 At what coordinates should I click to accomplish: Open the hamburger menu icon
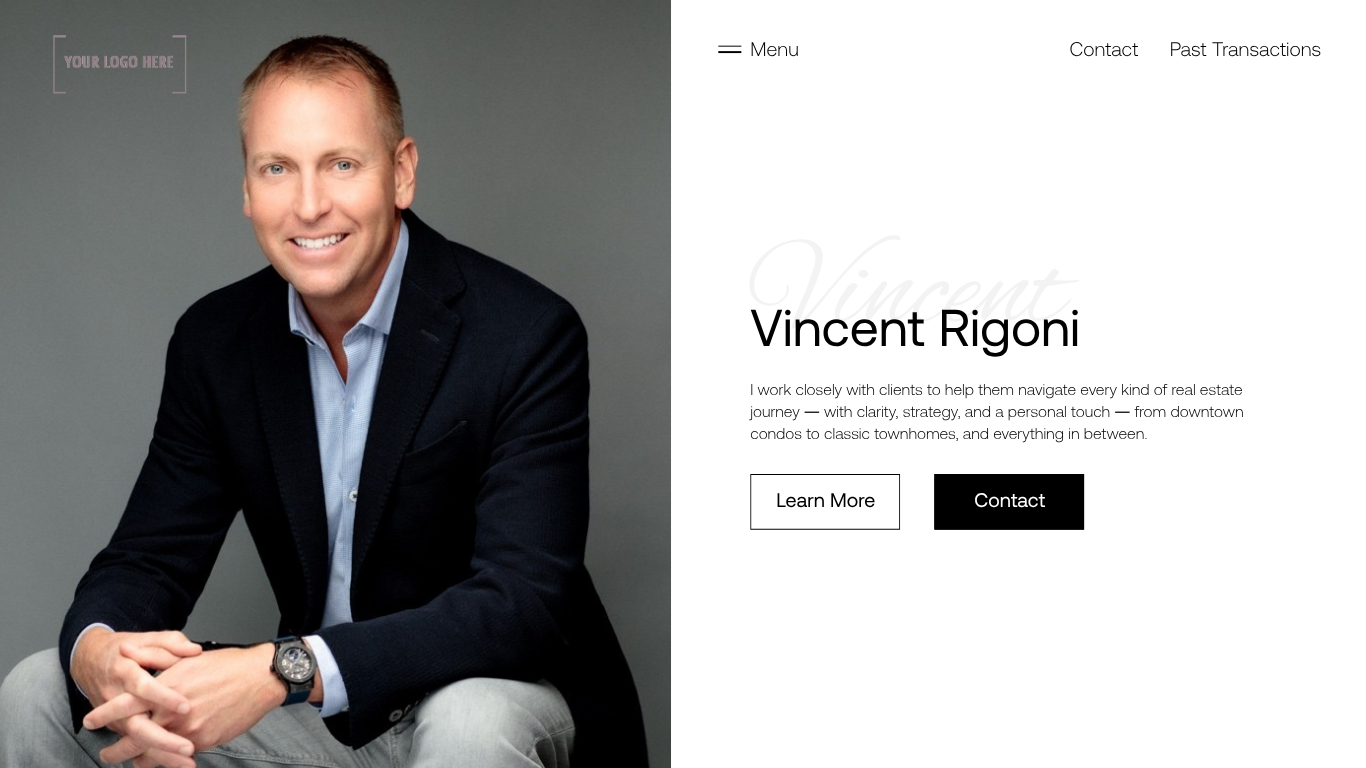coord(729,49)
